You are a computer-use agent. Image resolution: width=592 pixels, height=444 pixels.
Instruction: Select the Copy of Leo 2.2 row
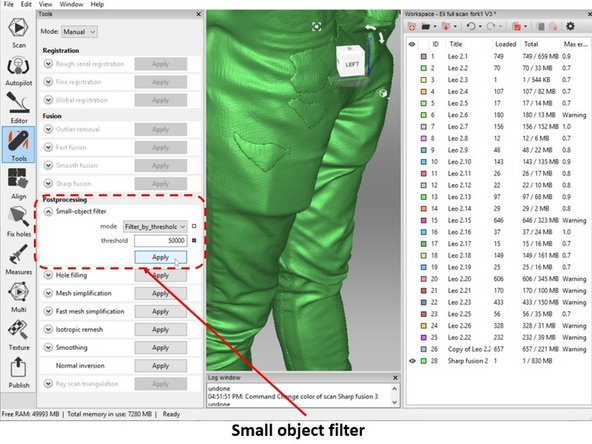point(498,349)
